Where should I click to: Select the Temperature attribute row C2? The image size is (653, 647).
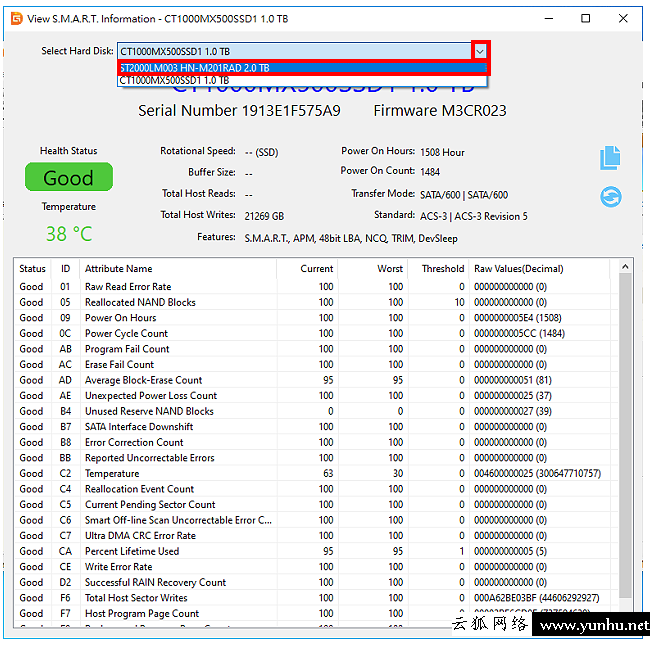317,473
